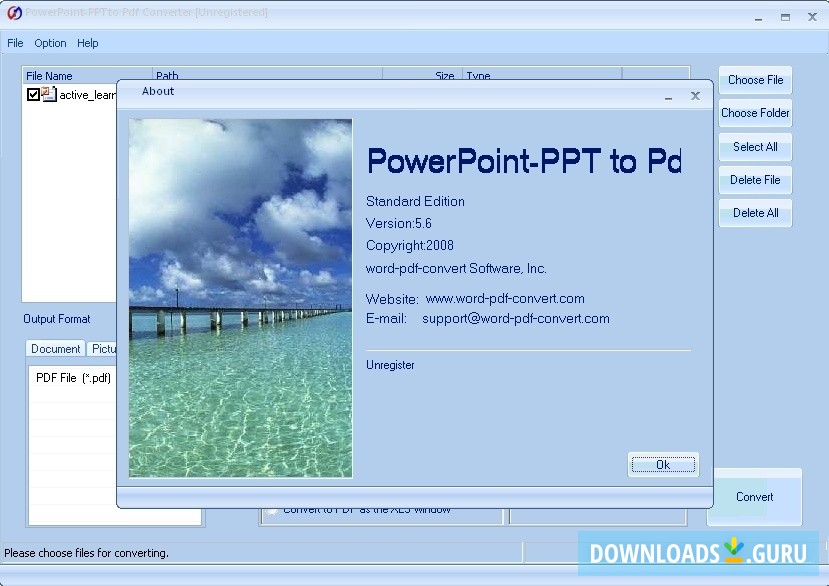Click the Select All button

point(755,146)
